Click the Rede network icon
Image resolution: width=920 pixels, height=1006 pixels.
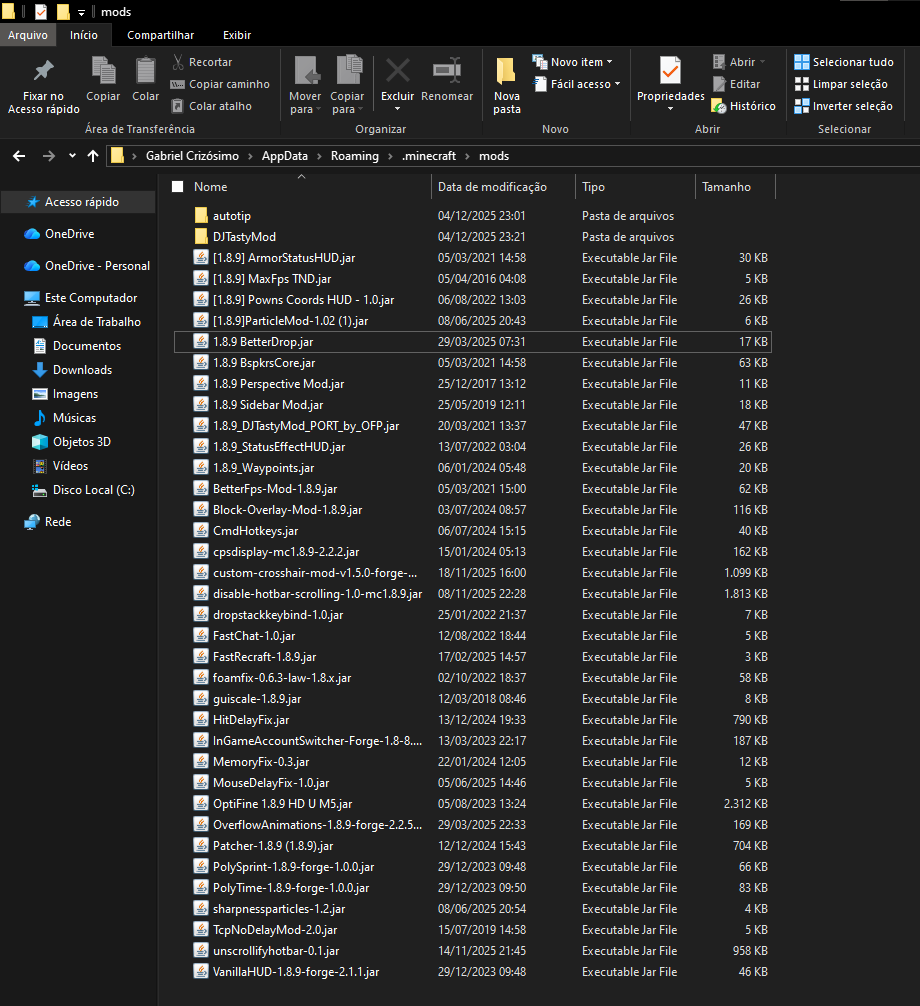click(x=32, y=522)
